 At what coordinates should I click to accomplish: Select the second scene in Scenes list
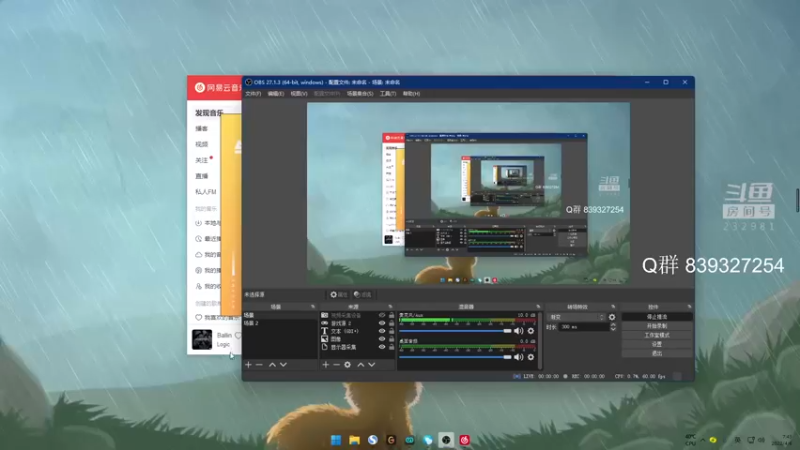tap(280, 323)
